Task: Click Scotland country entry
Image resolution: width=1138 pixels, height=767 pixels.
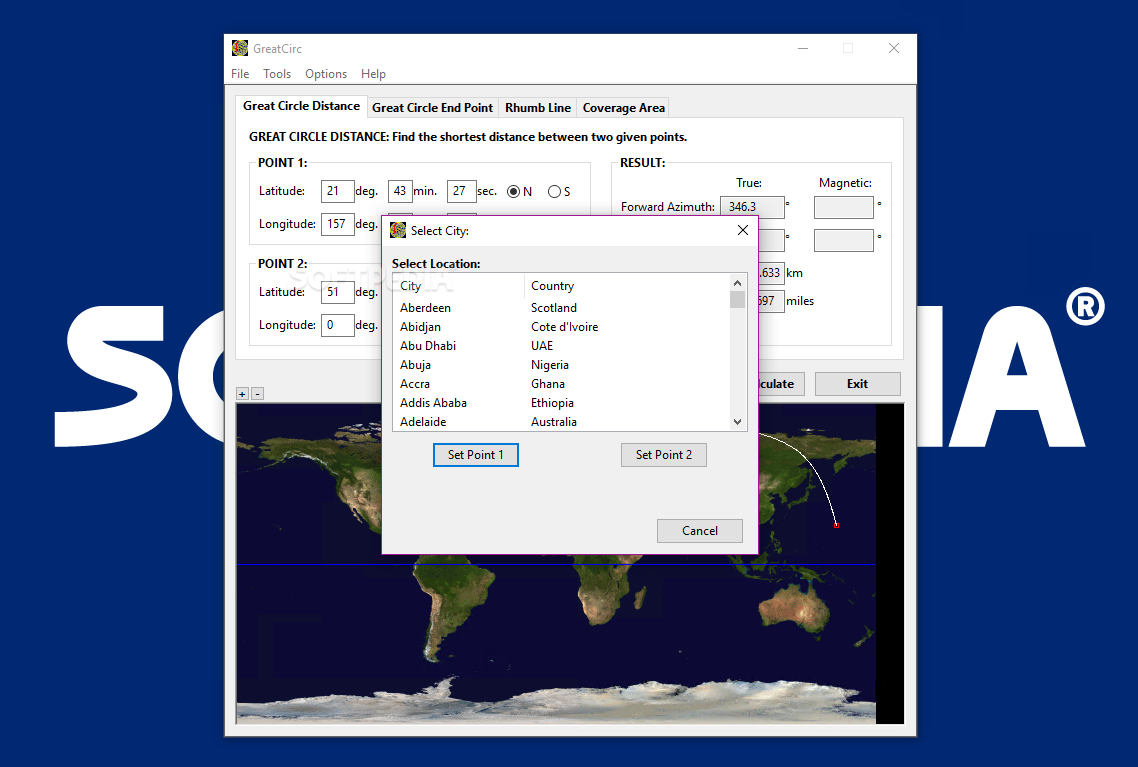Action: click(554, 308)
